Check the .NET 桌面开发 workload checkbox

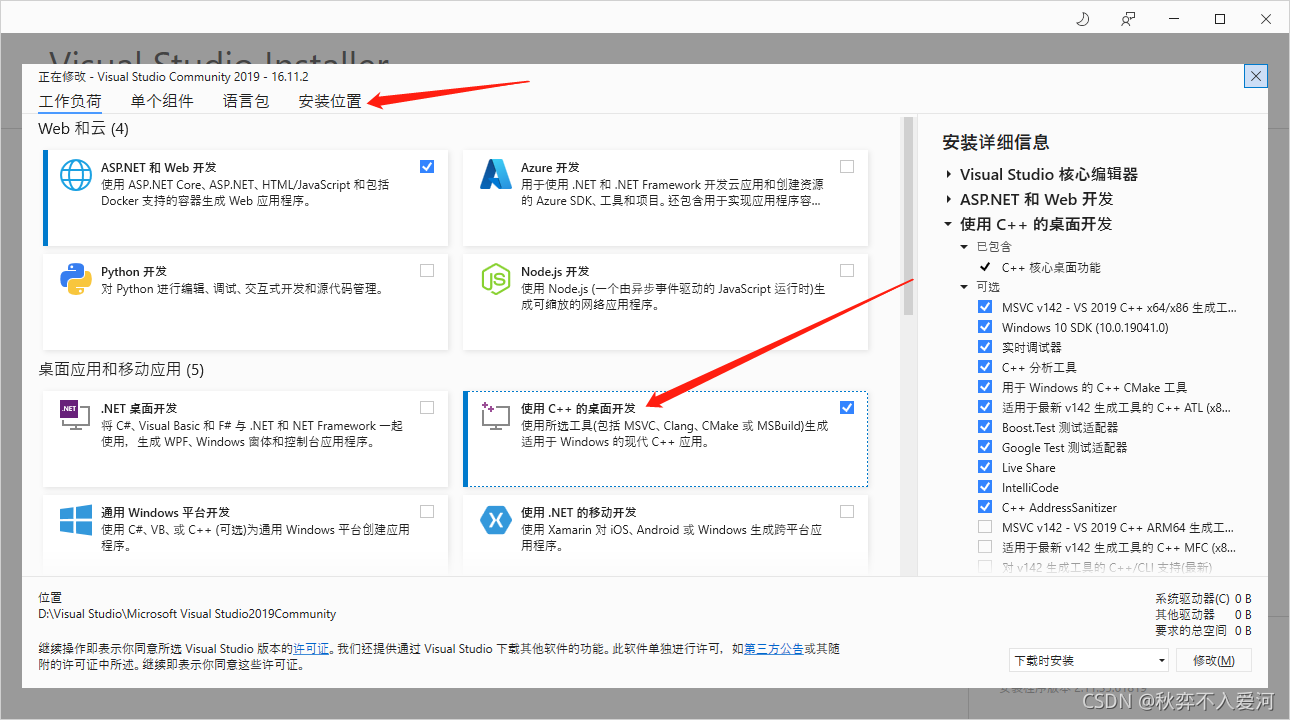pos(427,407)
